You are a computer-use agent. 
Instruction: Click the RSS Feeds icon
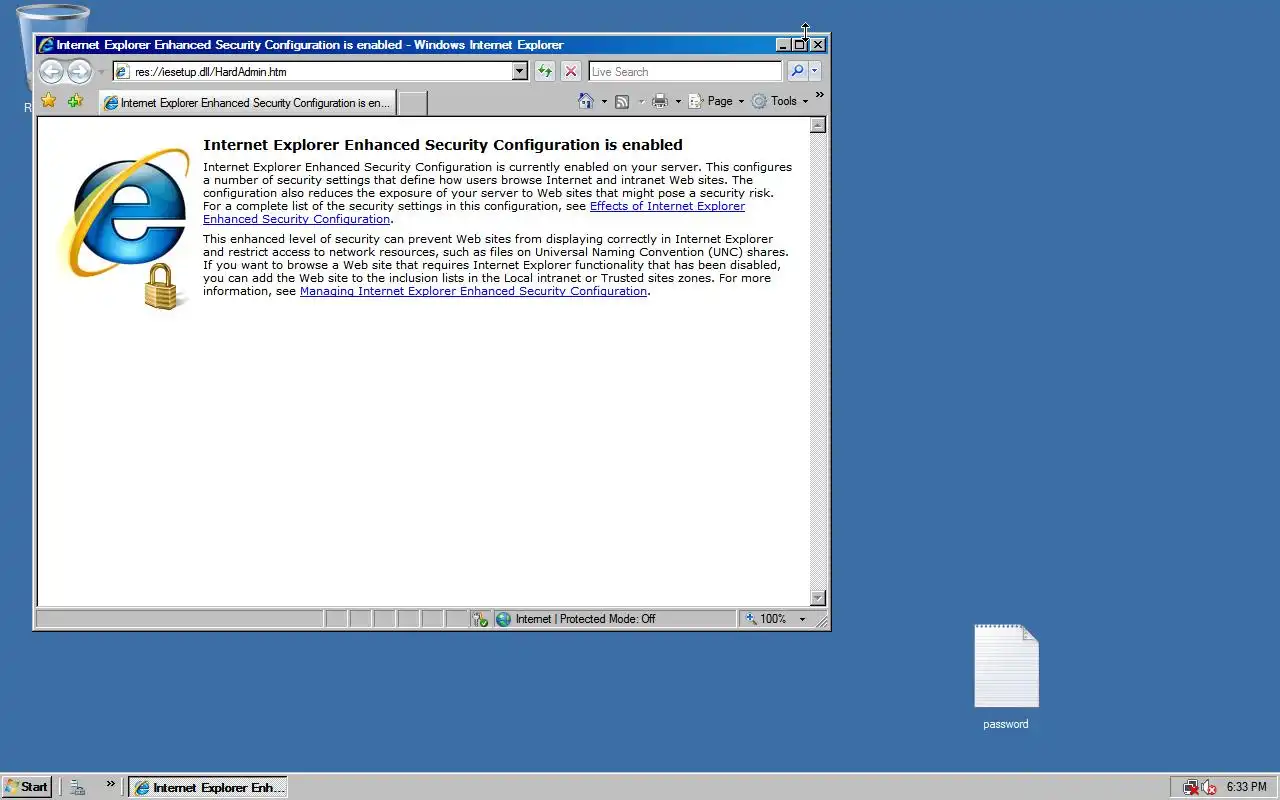coord(622,101)
